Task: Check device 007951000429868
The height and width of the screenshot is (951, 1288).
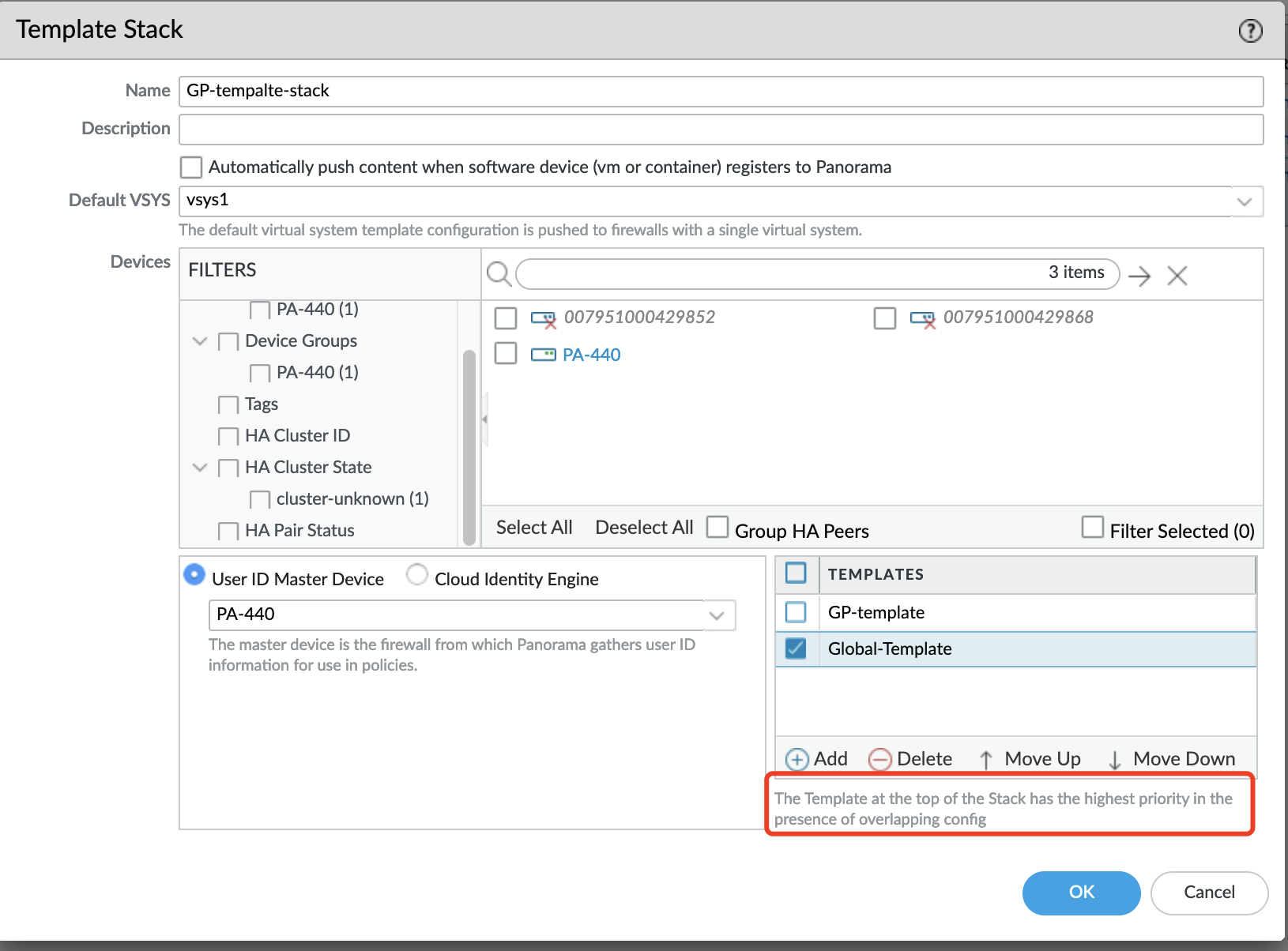Action: [885, 318]
